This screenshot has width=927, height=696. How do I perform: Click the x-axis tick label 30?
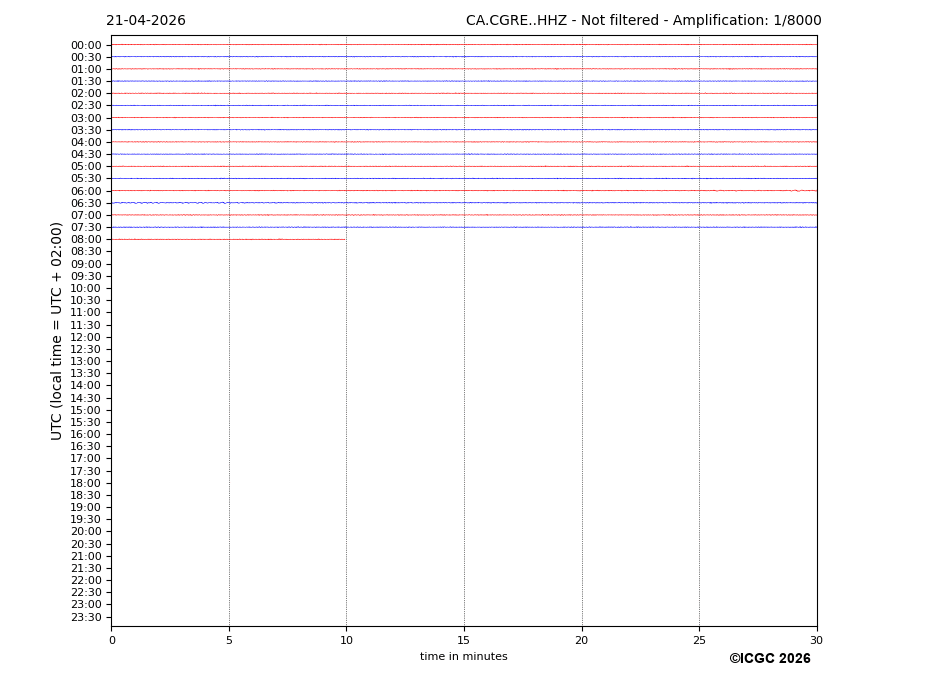click(816, 641)
